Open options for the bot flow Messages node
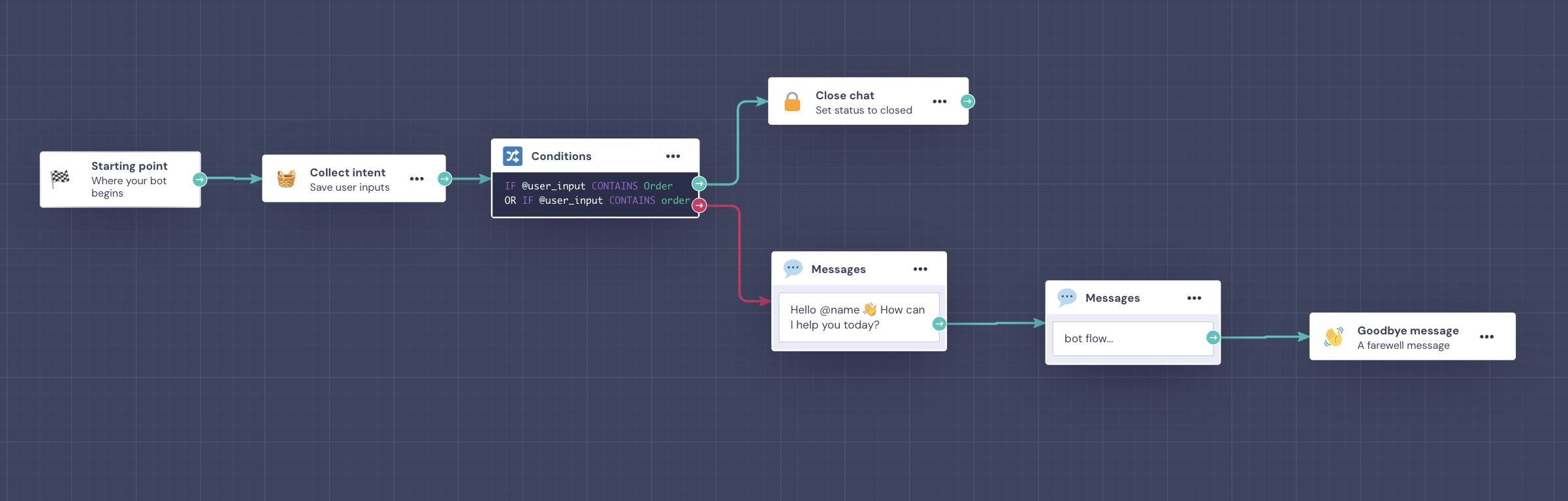Viewport: 1568px width, 501px height. 1194,298
